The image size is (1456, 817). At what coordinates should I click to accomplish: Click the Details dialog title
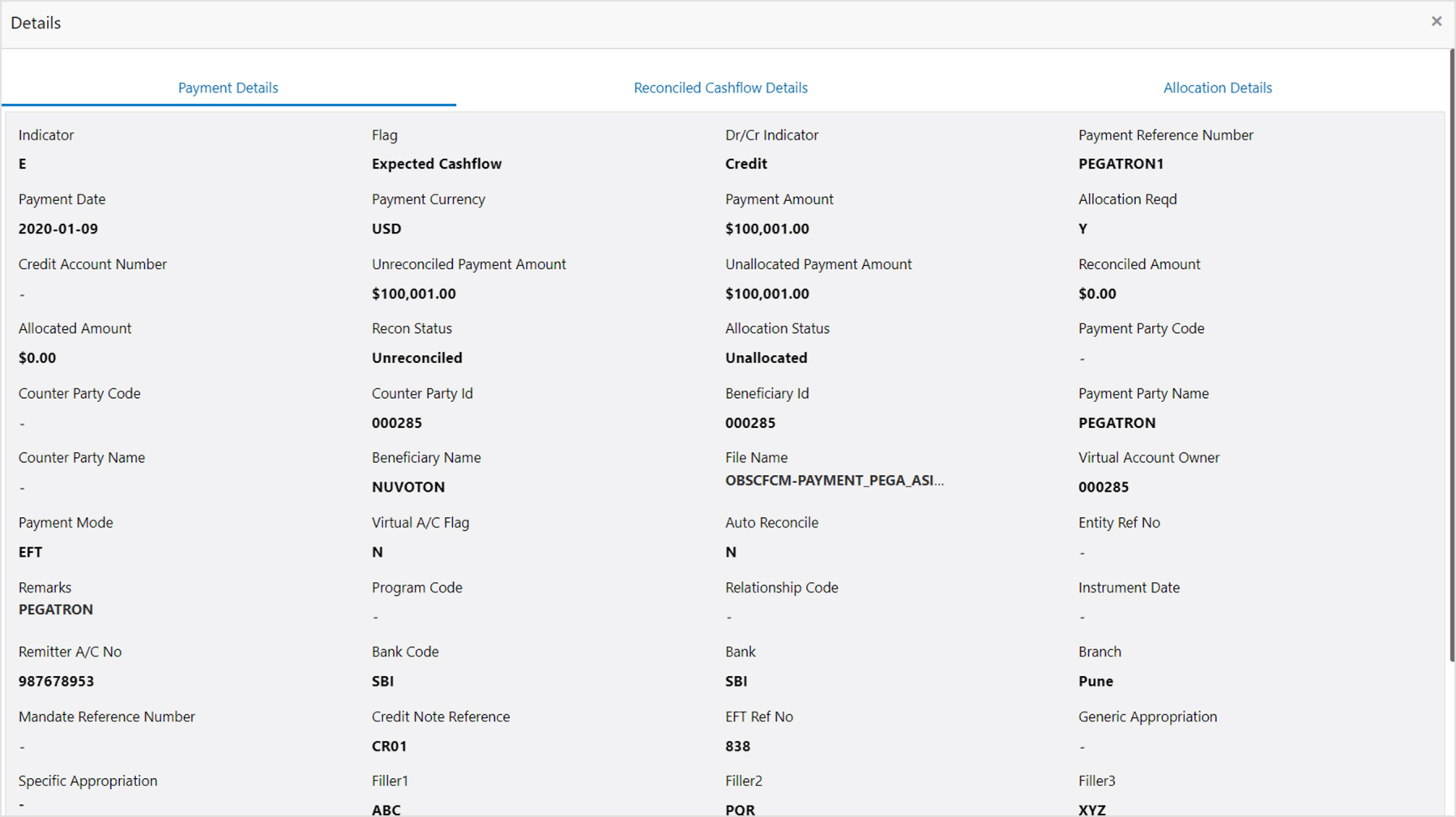click(36, 23)
